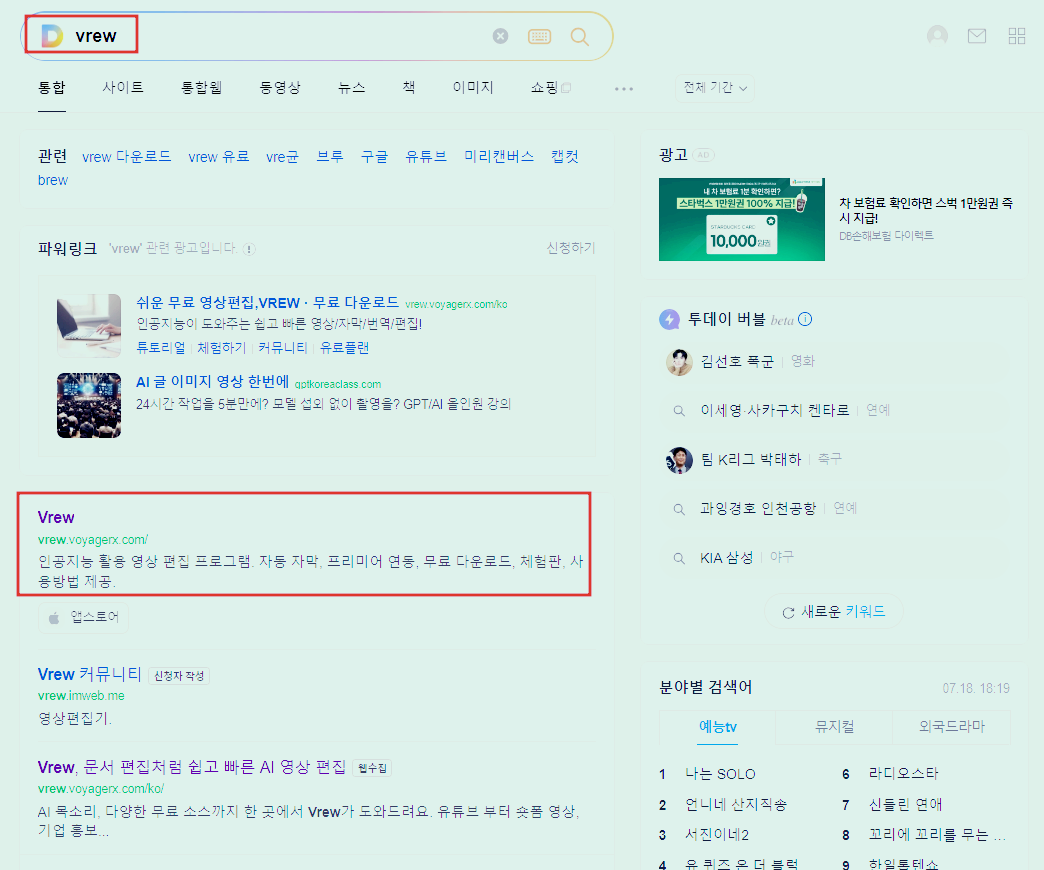Click related search brew

click(x=53, y=180)
